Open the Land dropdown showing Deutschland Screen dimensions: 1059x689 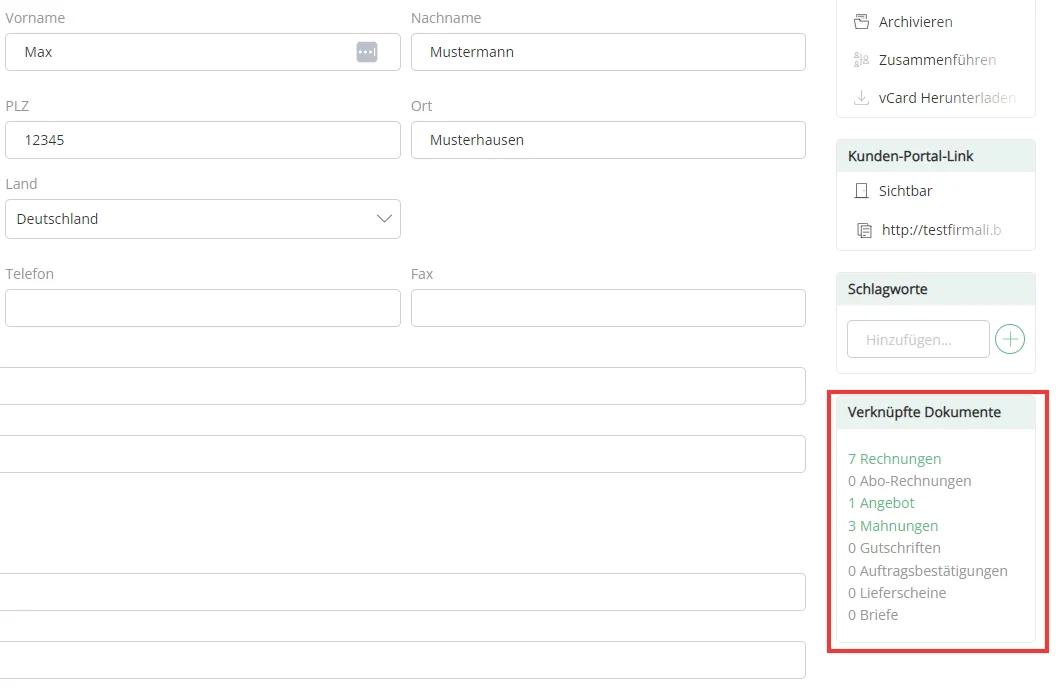coord(203,219)
